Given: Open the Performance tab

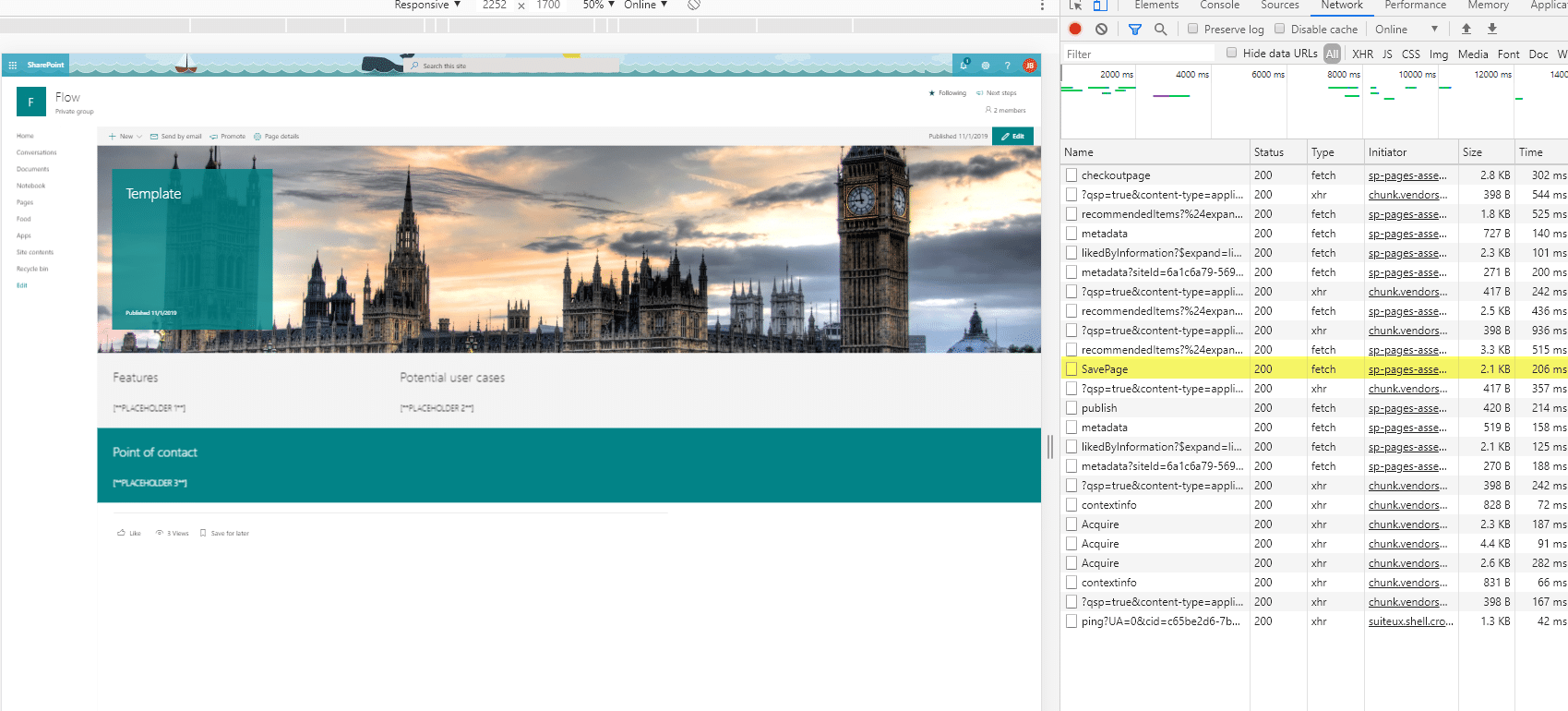Looking at the screenshot, I should point(1415,5).
